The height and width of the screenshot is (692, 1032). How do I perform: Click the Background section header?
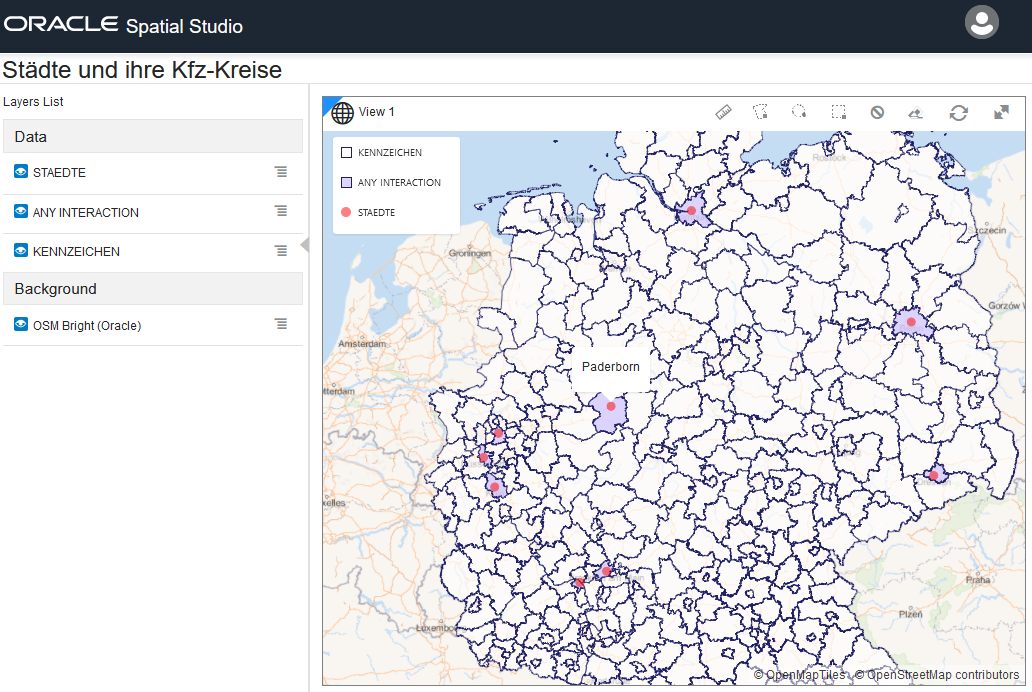pyautogui.click(x=153, y=288)
